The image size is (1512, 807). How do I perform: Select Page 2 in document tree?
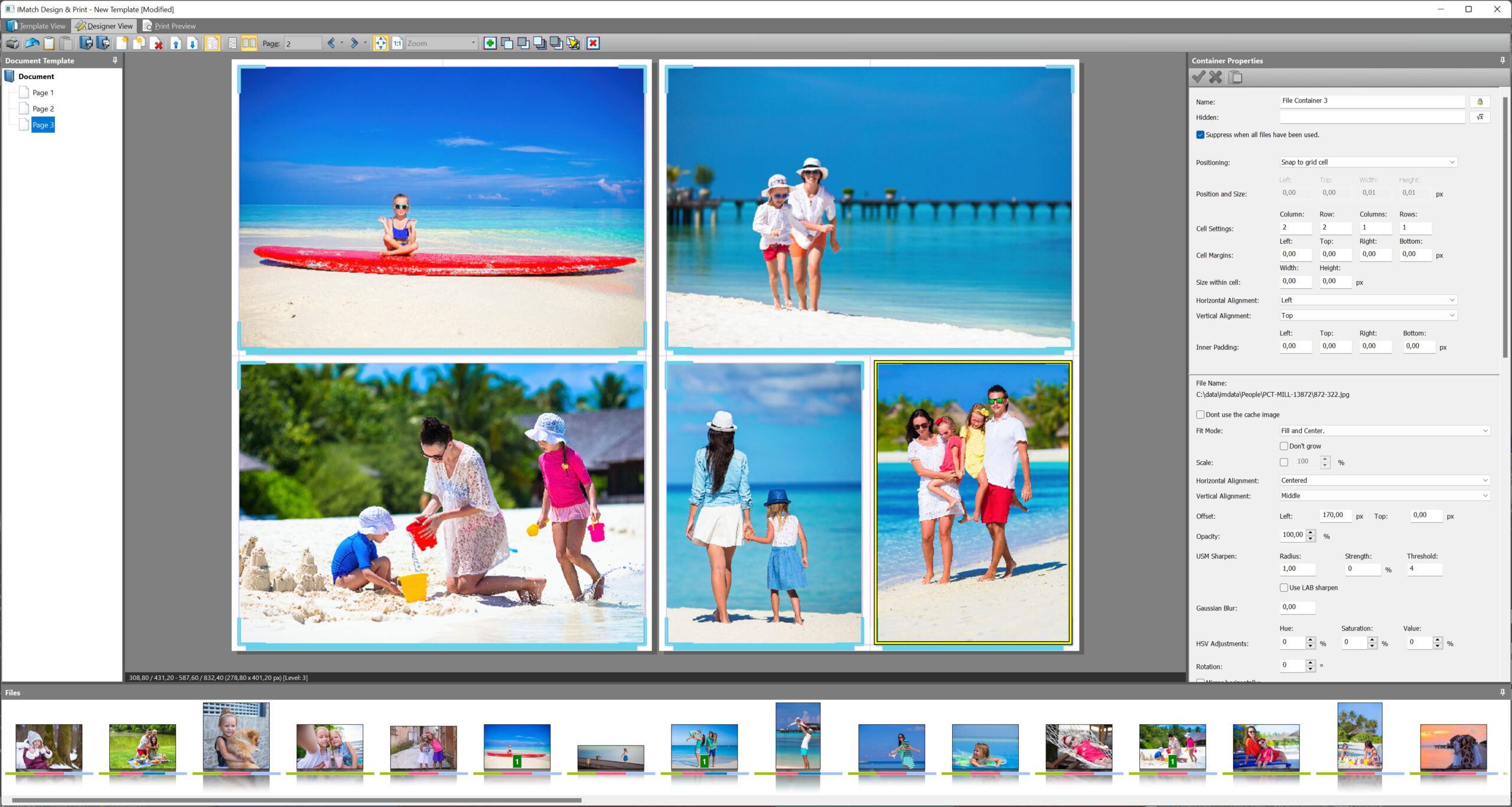pyautogui.click(x=43, y=109)
